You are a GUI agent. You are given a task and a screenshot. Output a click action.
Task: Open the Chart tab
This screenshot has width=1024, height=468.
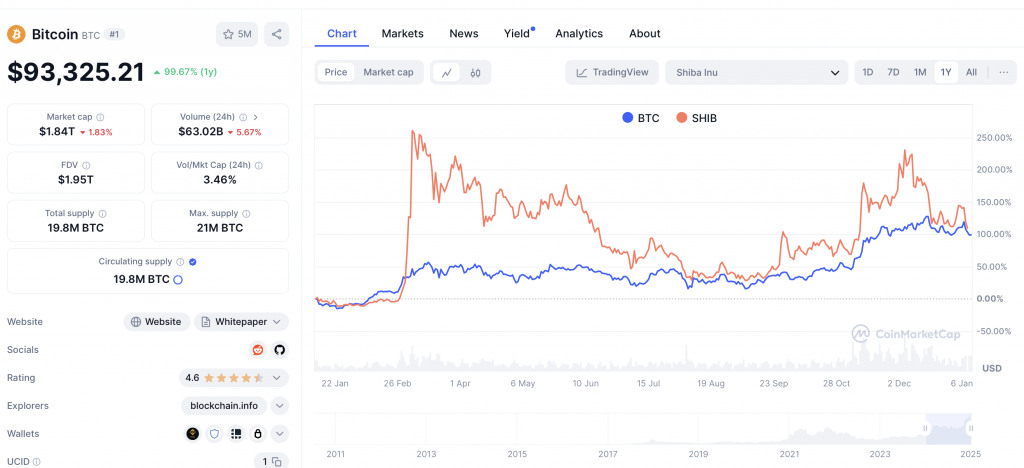coord(342,33)
